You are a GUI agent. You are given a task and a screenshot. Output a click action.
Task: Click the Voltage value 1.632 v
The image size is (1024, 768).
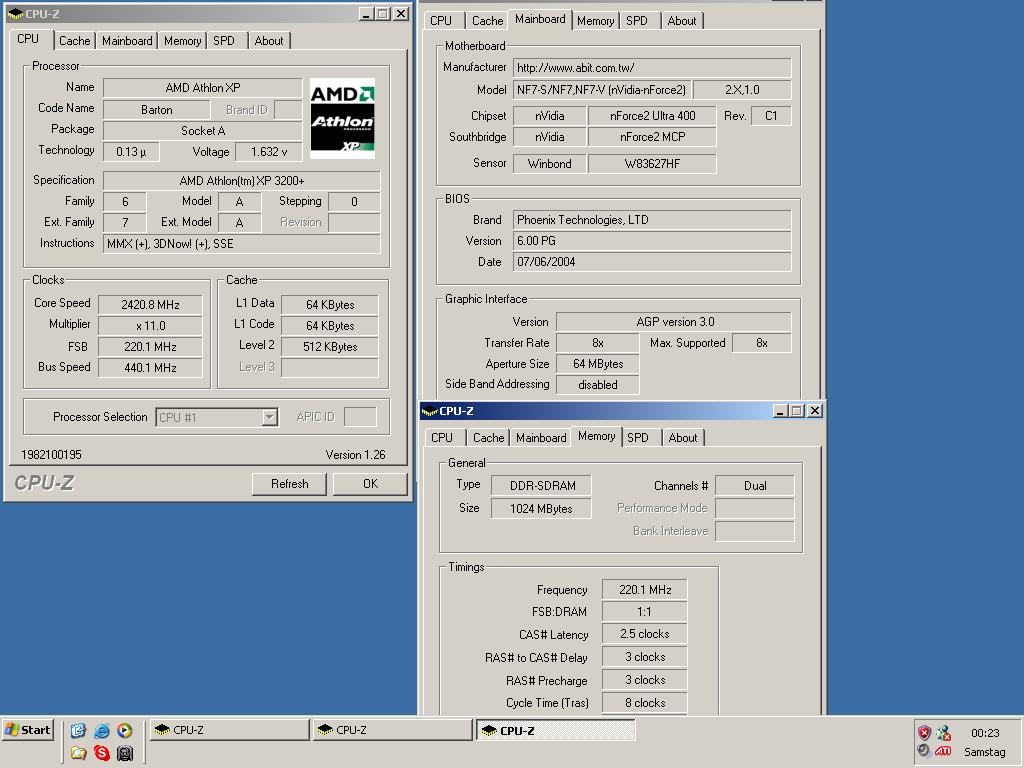269,152
